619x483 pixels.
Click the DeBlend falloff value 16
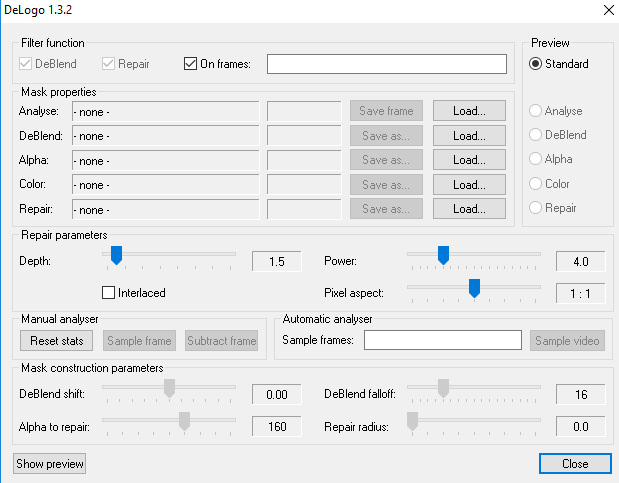point(581,394)
